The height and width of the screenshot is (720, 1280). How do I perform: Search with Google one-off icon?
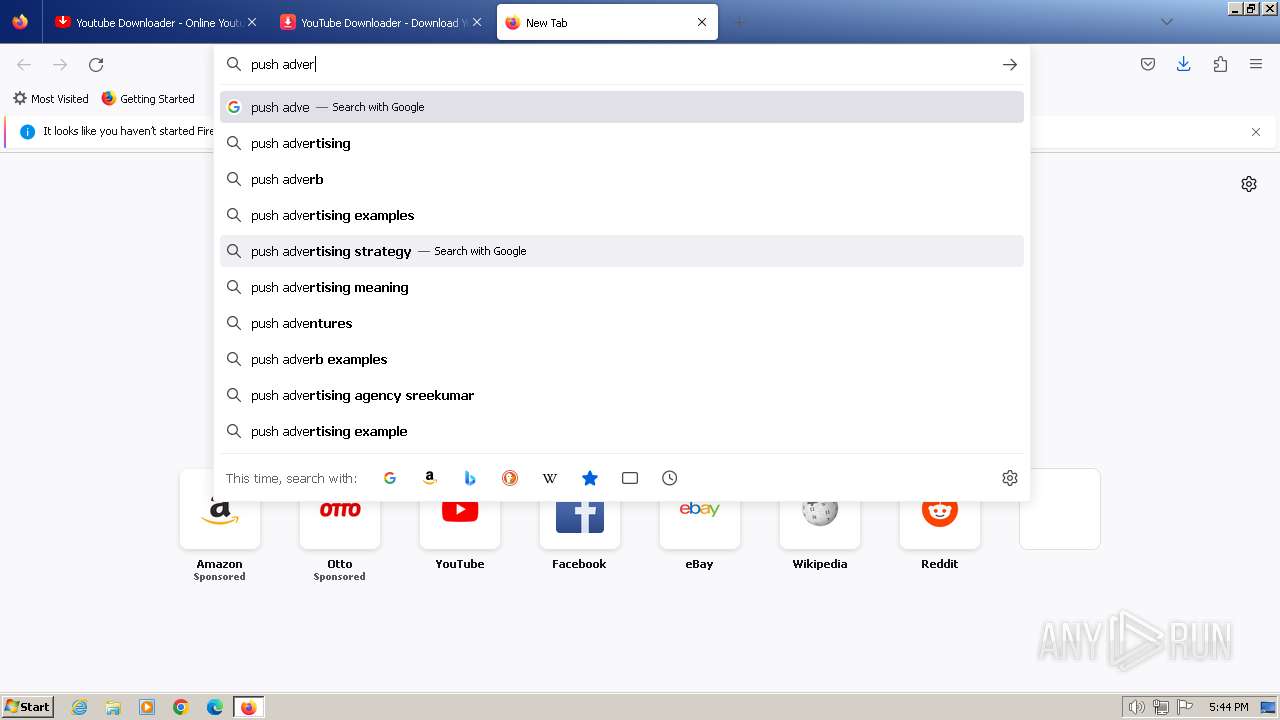tap(390, 478)
